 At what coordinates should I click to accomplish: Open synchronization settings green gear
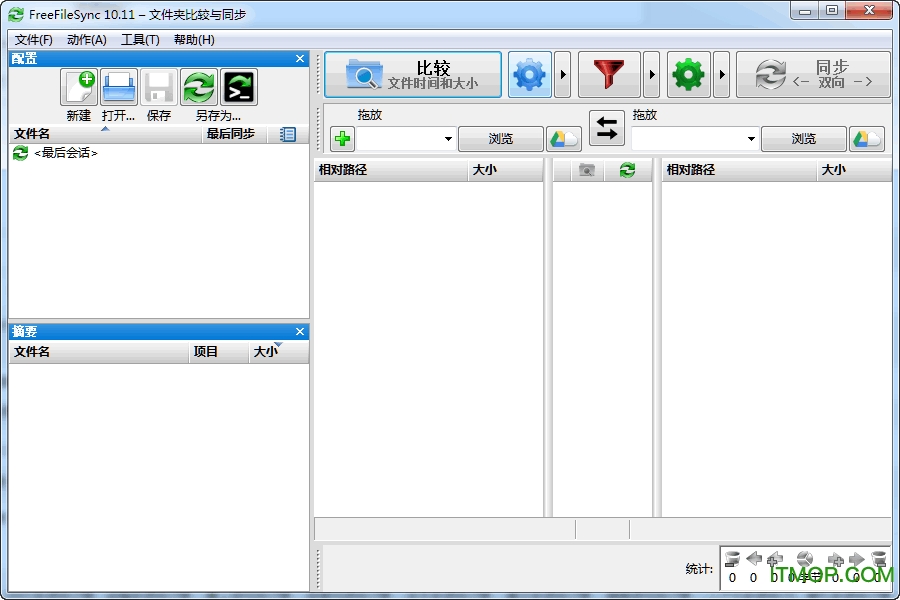coord(689,75)
